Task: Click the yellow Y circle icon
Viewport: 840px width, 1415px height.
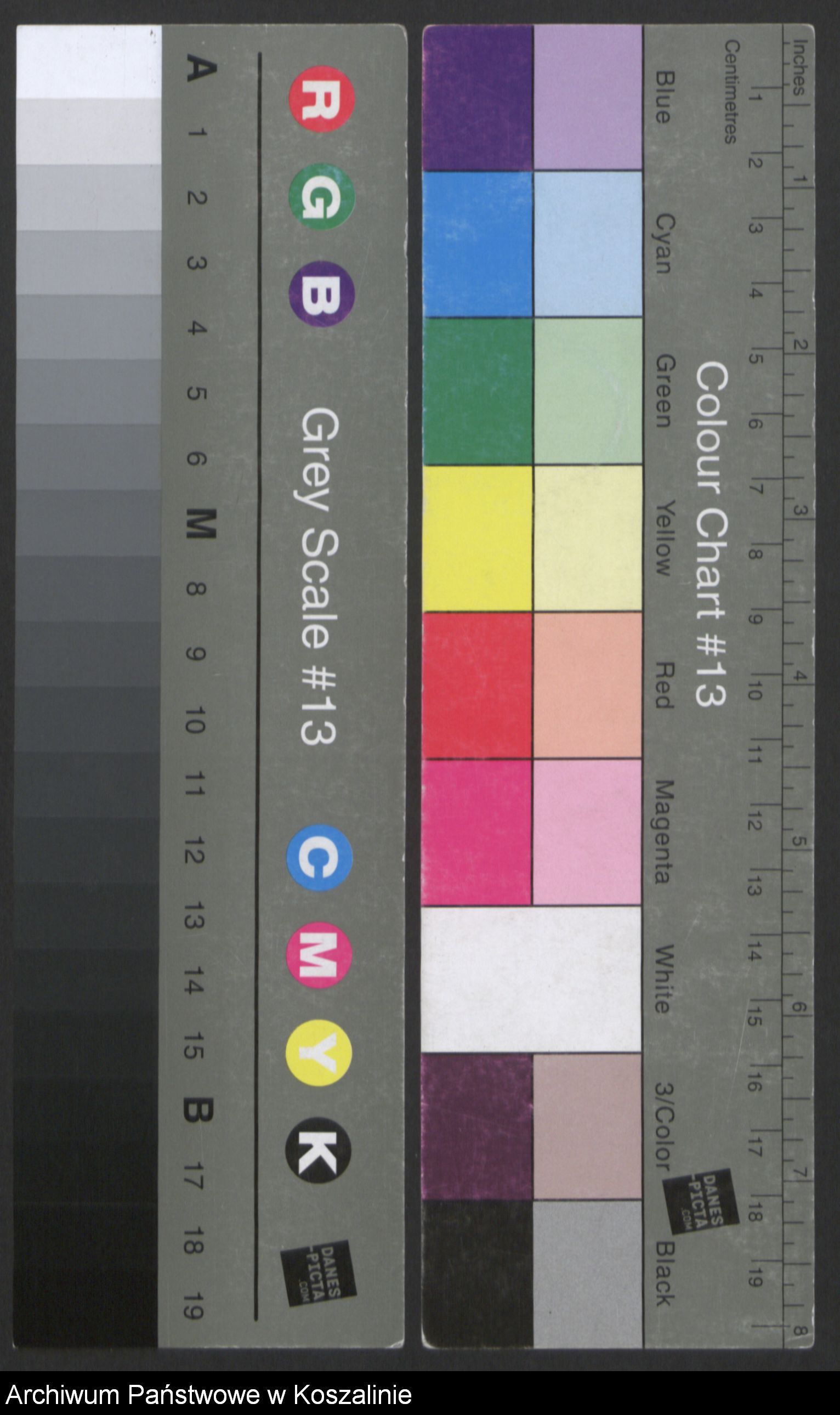Action: coord(319,1053)
